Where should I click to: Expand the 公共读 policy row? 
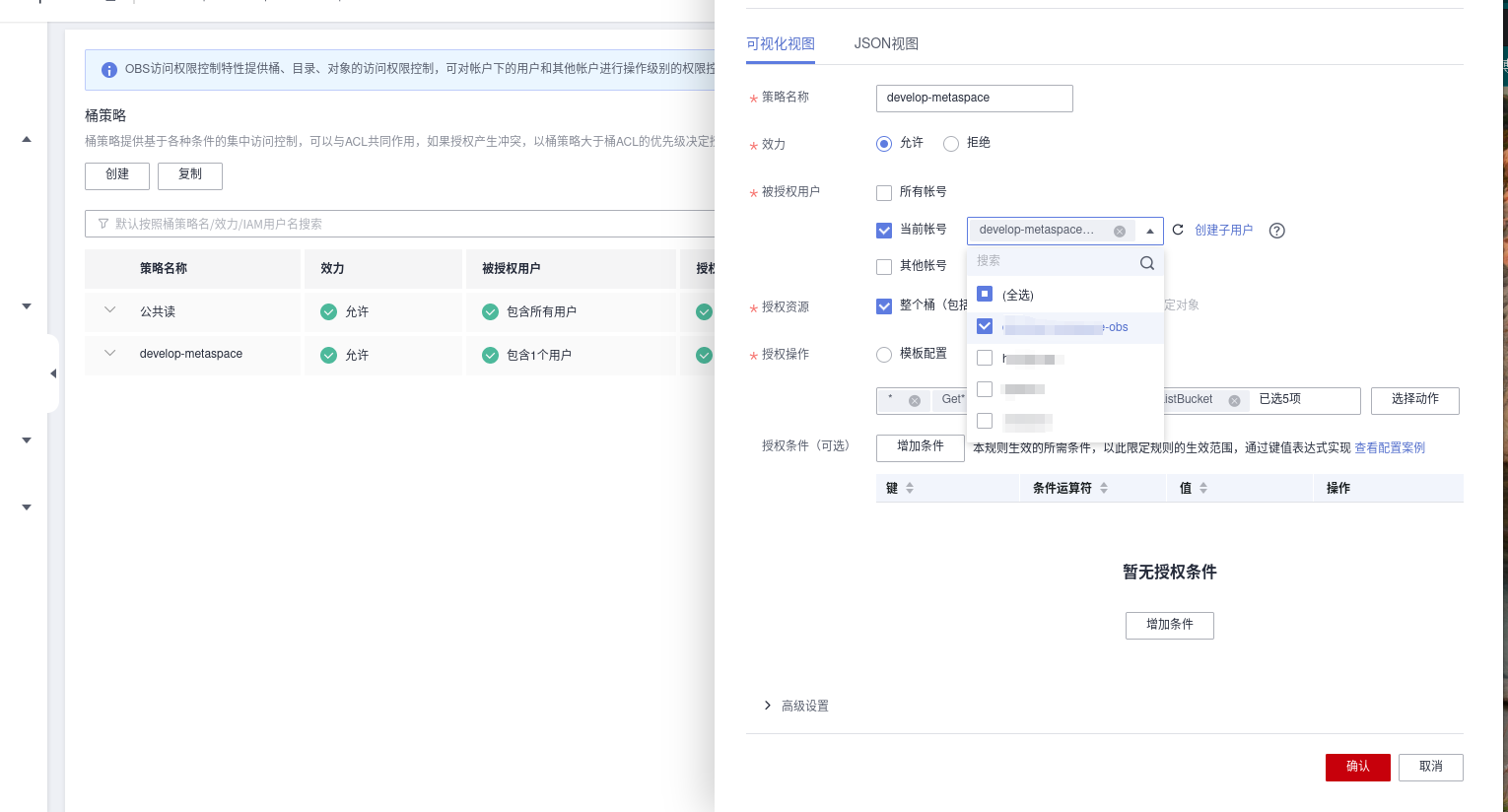click(x=110, y=310)
